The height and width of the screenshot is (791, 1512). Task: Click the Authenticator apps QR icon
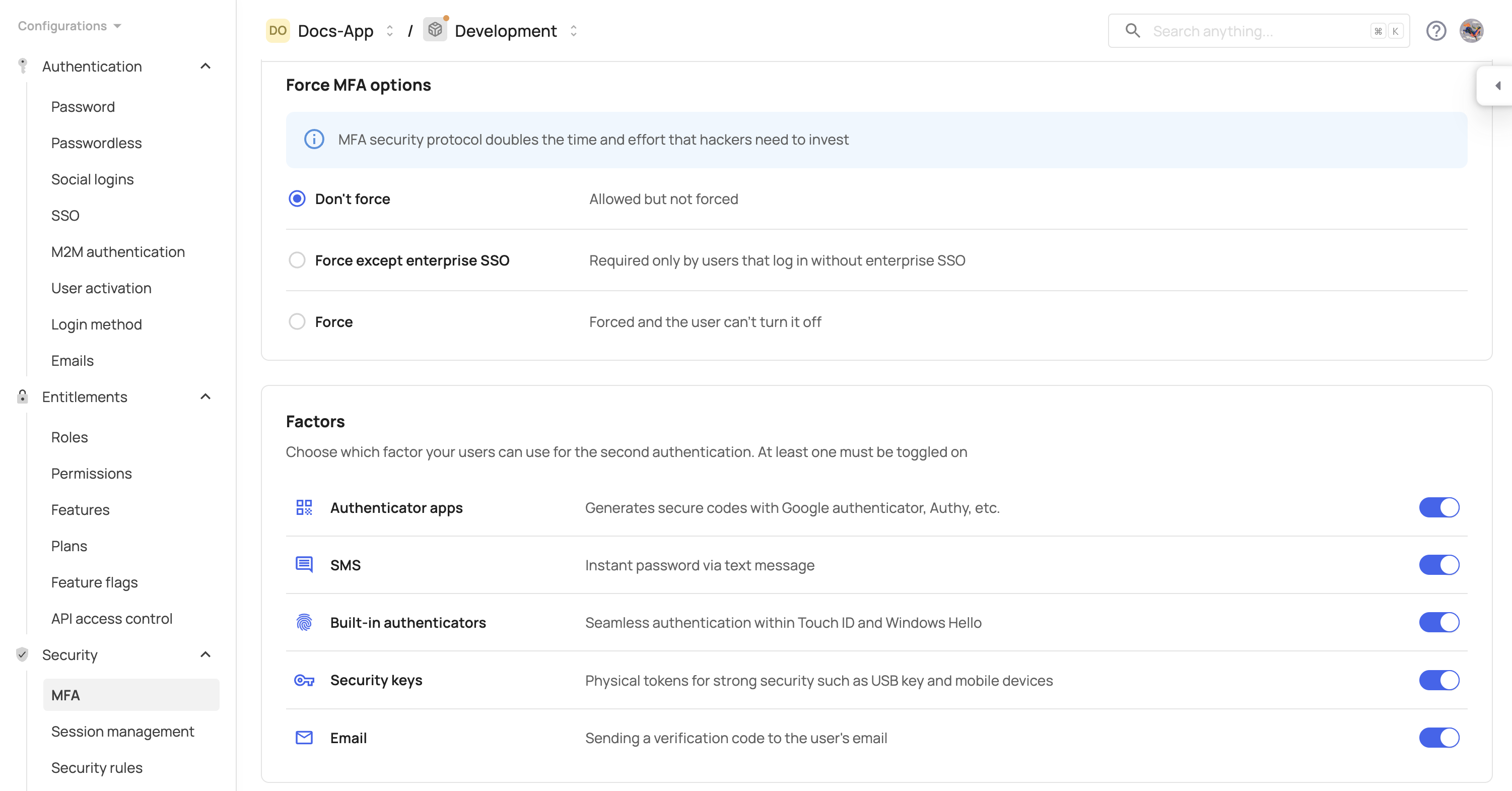(x=304, y=507)
